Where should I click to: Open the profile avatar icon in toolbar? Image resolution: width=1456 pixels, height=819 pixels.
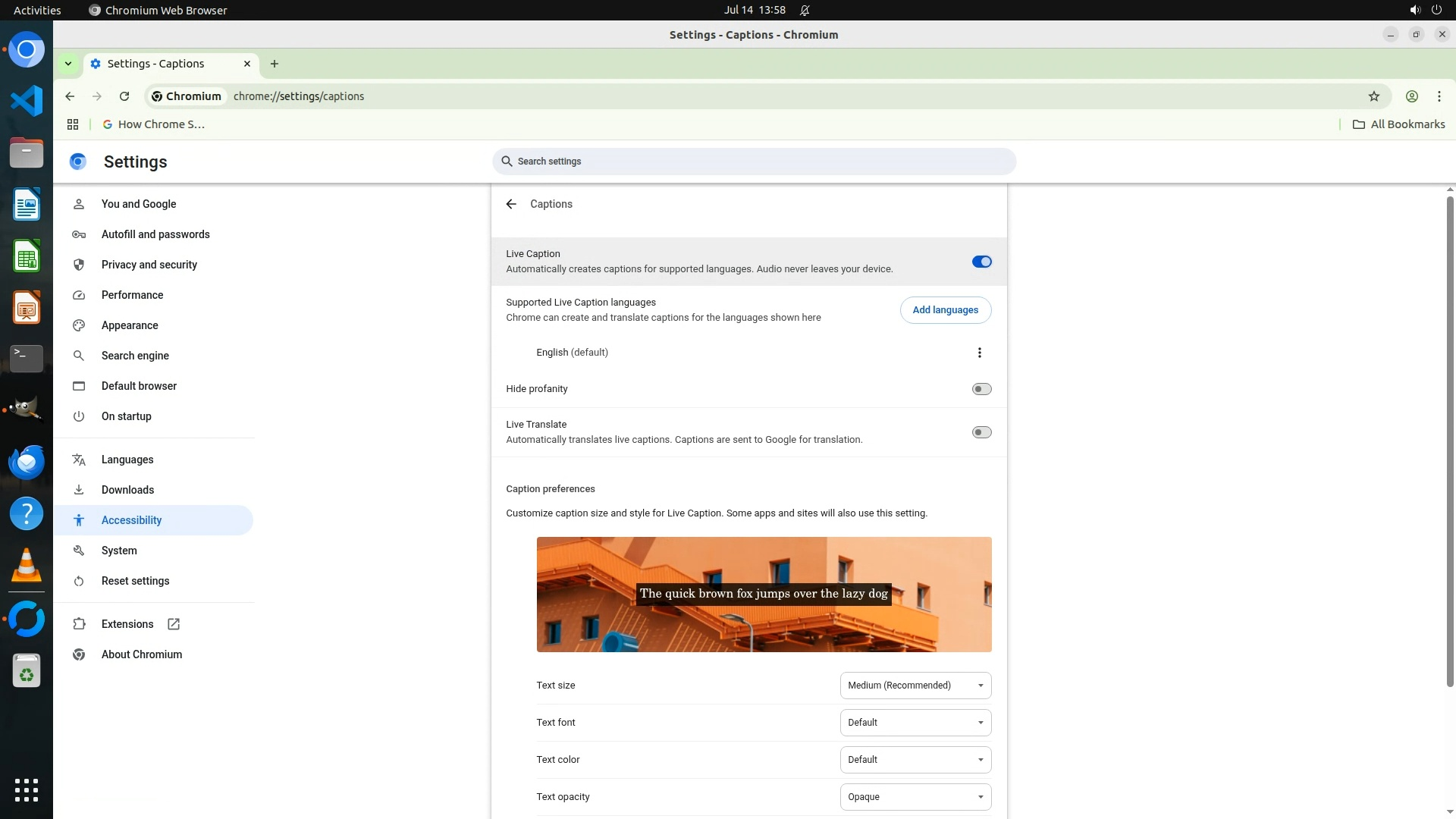tap(1411, 96)
